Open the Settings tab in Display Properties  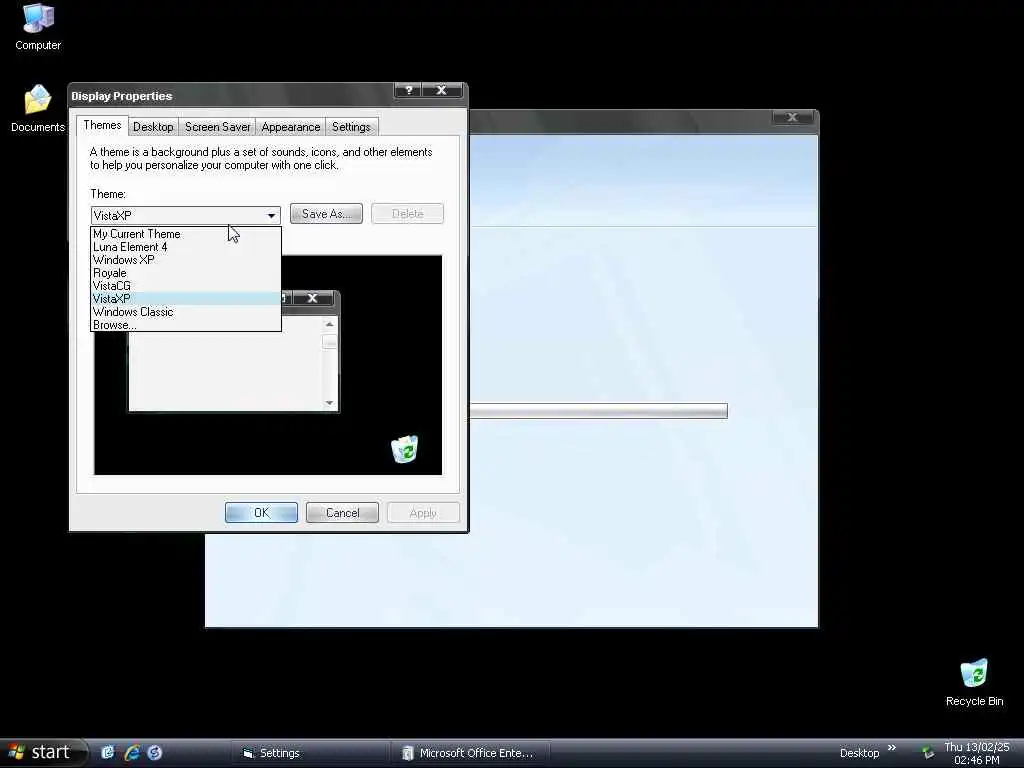(x=351, y=127)
